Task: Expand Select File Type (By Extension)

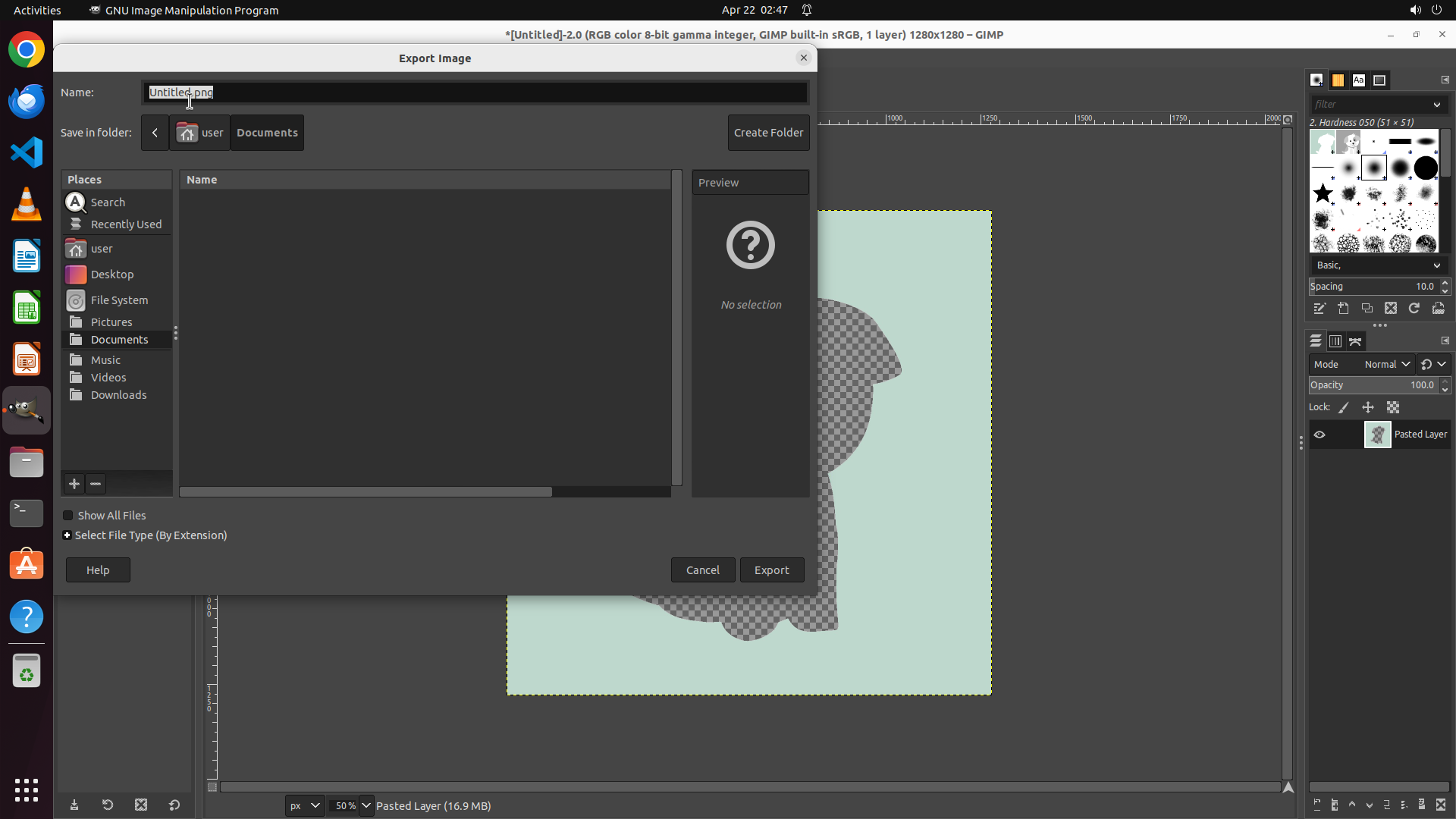Action: tap(67, 535)
